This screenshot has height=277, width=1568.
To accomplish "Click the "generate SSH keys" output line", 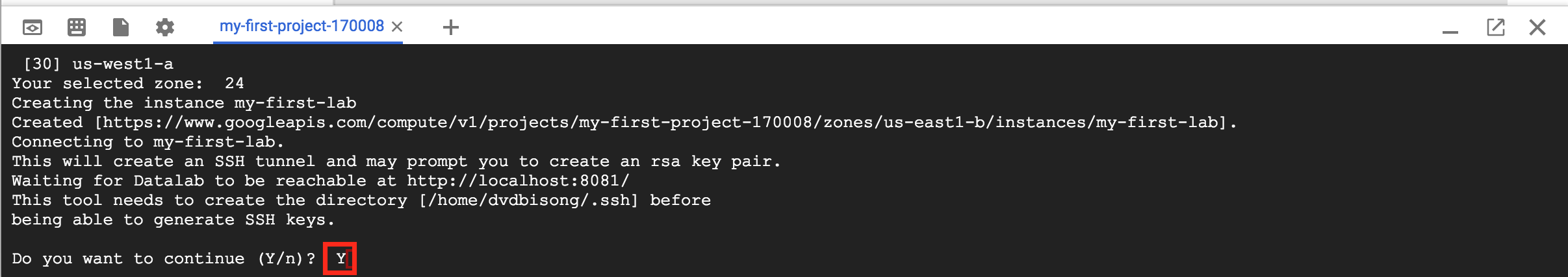I will pyautogui.click(x=173, y=220).
